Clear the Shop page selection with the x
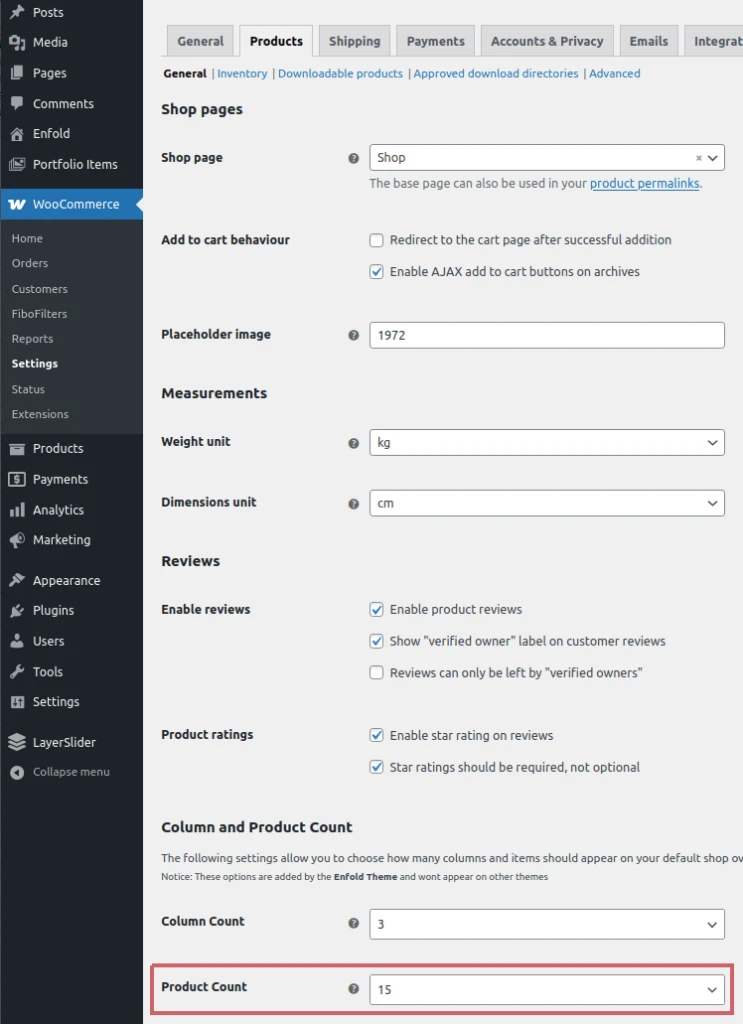 (x=699, y=158)
